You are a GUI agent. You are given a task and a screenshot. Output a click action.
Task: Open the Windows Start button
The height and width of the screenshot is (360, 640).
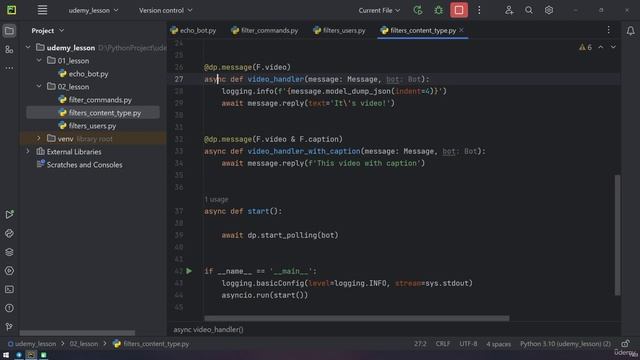[6, 355]
